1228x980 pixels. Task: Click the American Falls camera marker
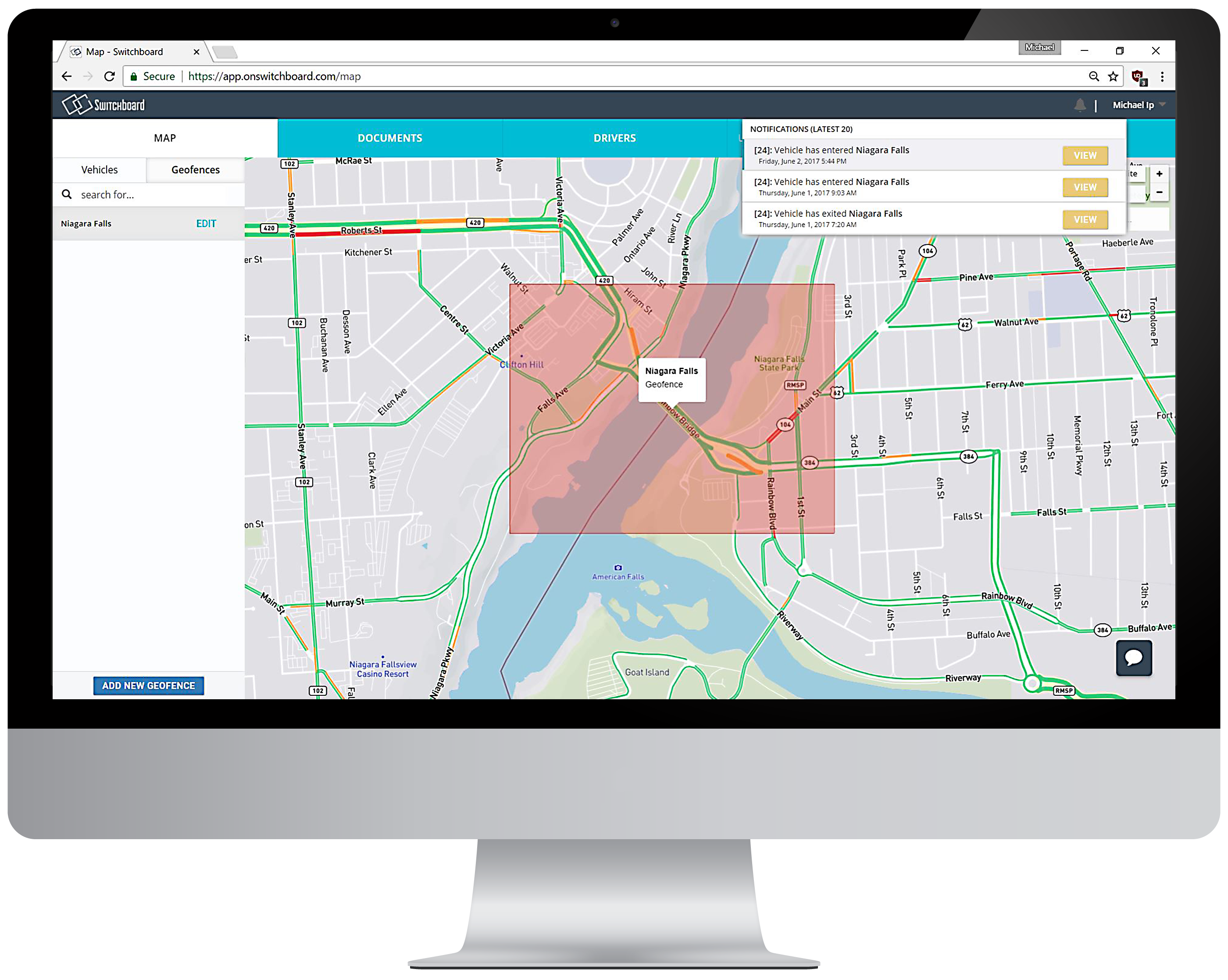[x=618, y=568]
